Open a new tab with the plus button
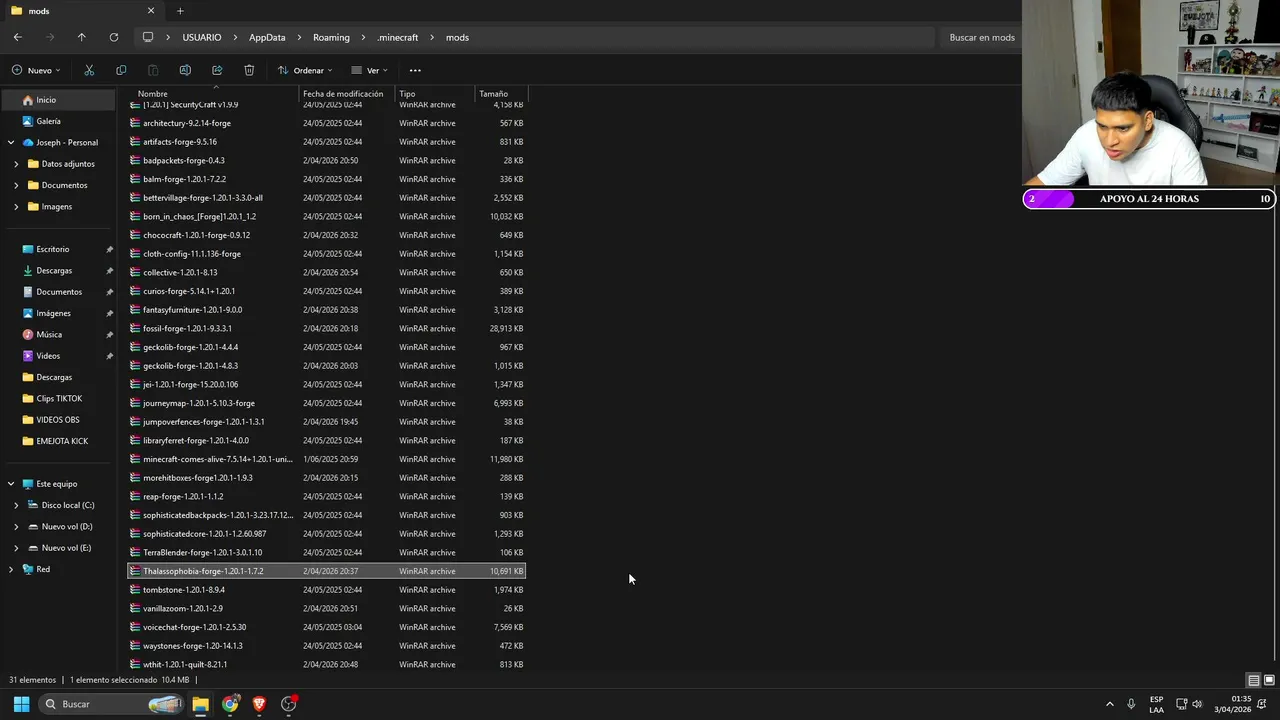This screenshot has width=1280, height=720. [180, 11]
